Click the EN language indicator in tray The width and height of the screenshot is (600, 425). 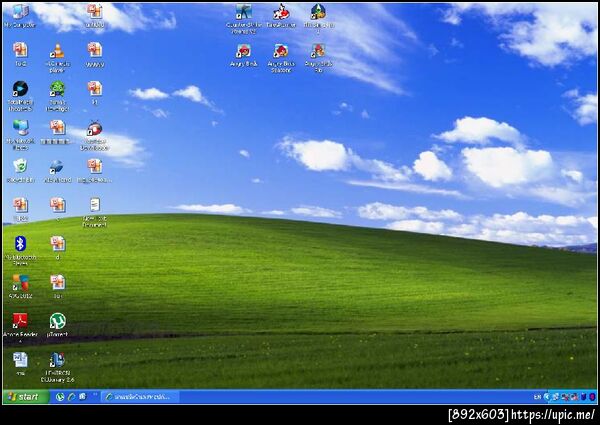(537, 397)
